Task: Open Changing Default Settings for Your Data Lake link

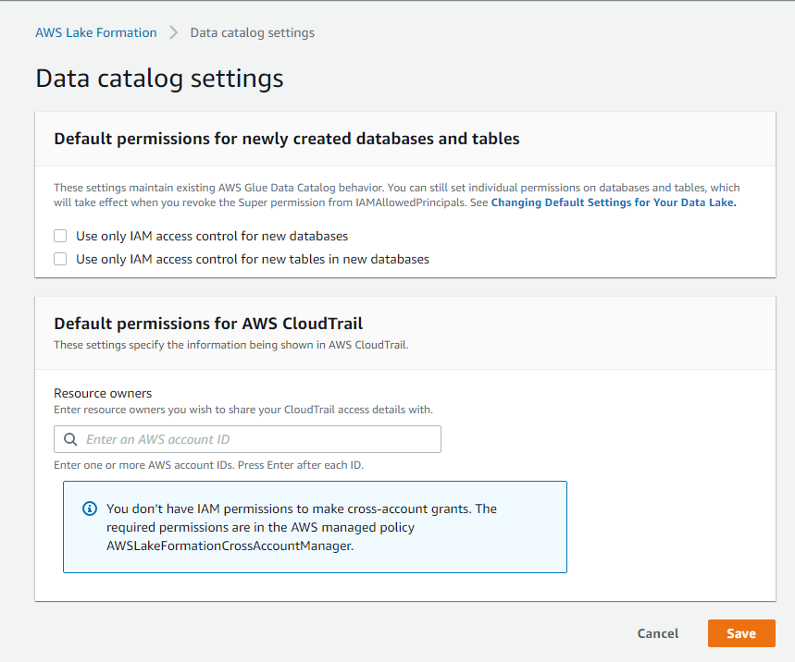Action: pyautogui.click(x=613, y=202)
